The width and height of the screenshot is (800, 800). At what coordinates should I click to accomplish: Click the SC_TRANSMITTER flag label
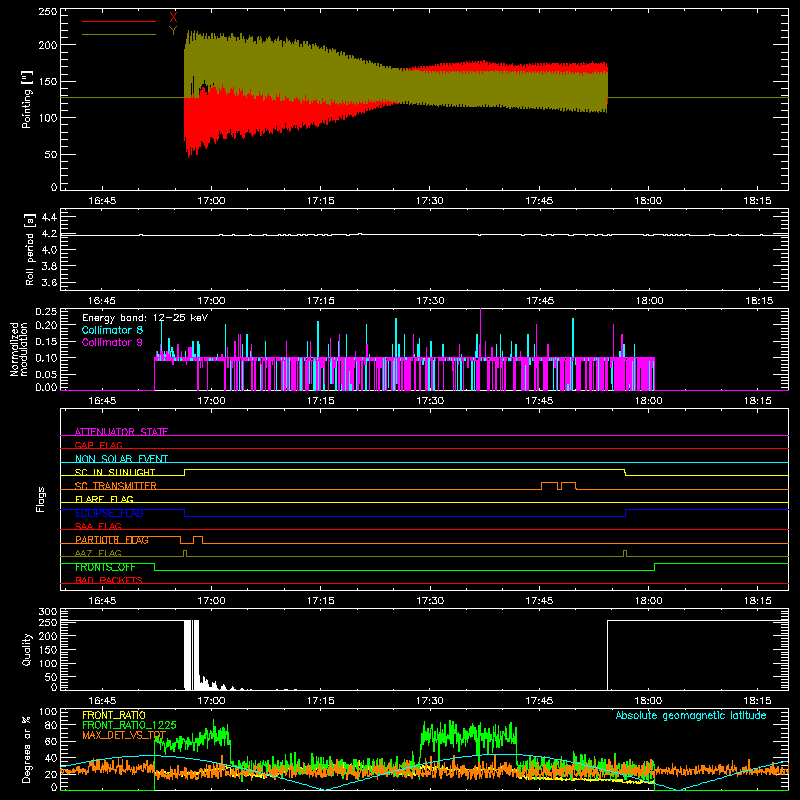point(116,486)
